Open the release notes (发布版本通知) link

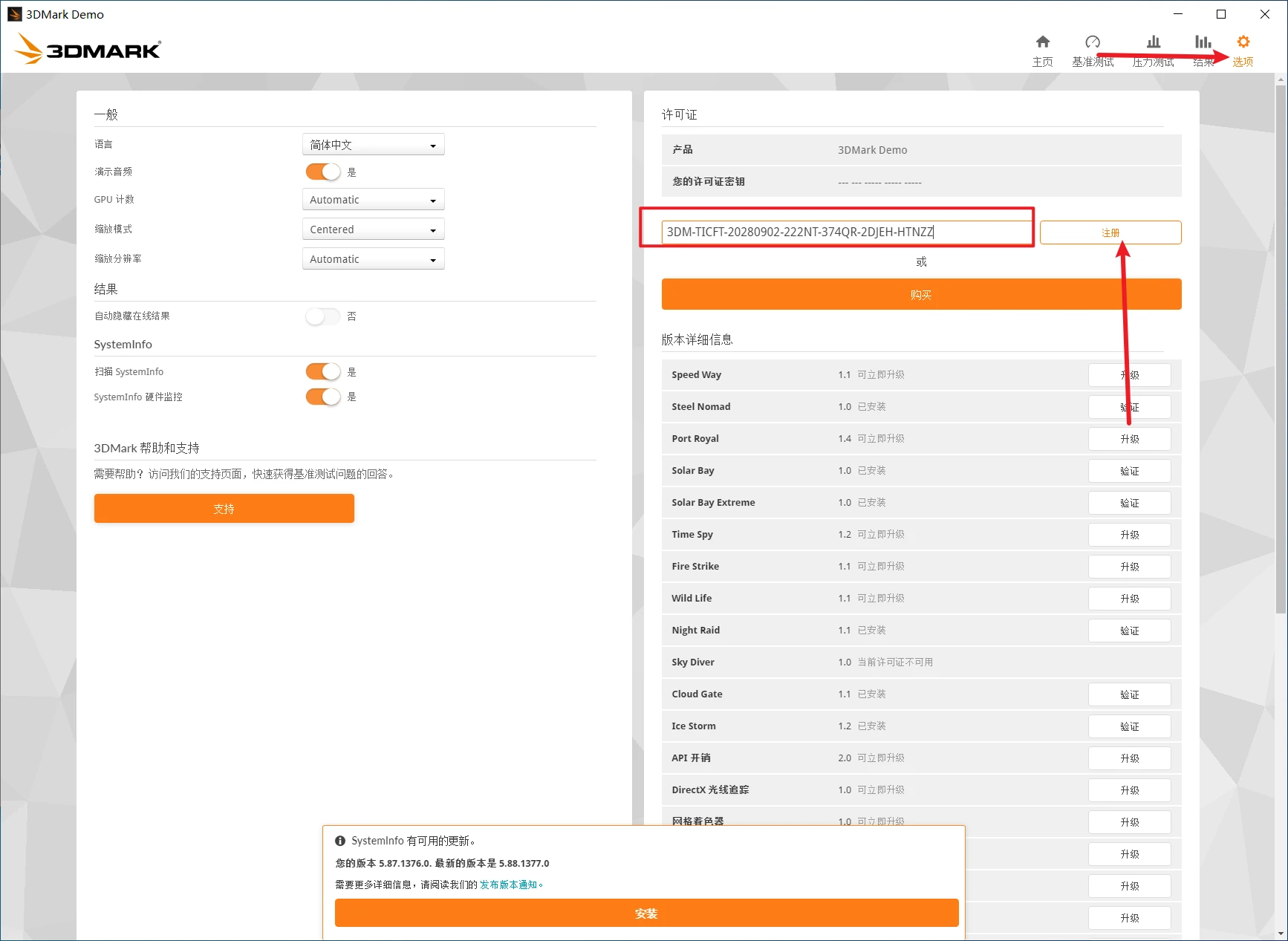[509, 885]
